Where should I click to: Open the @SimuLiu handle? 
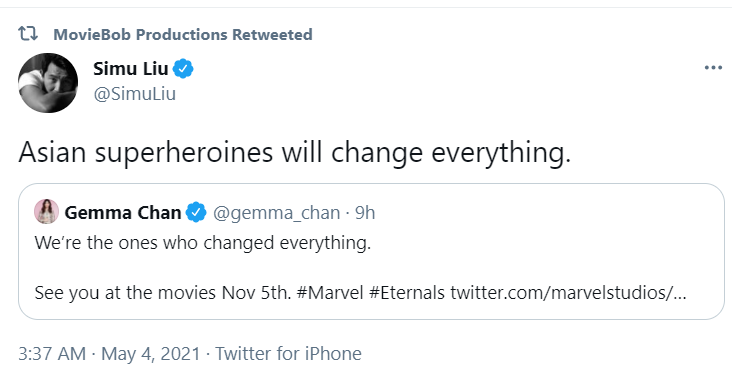(134, 94)
